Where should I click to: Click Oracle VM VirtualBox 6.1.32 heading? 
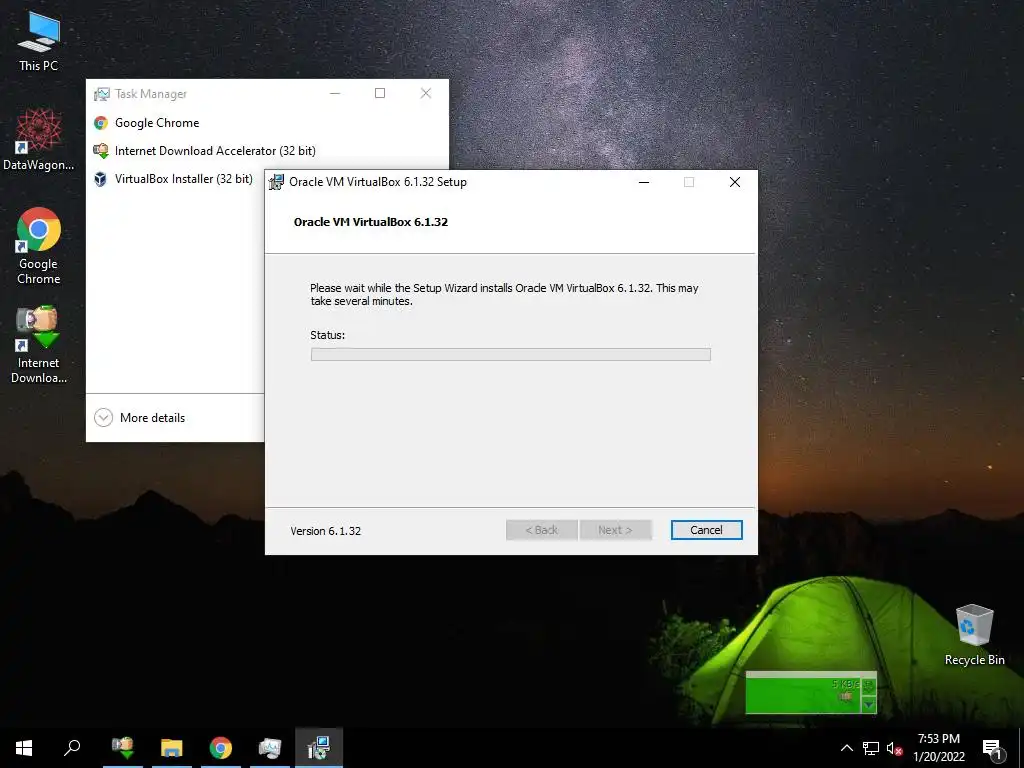pyautogui.click(x=371, y=222)
